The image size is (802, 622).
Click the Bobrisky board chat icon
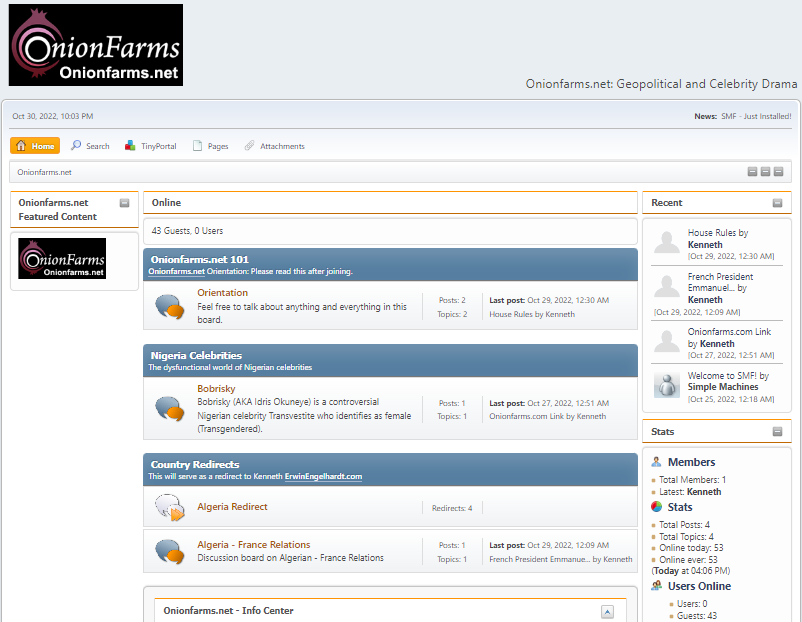tap(170, 409)
